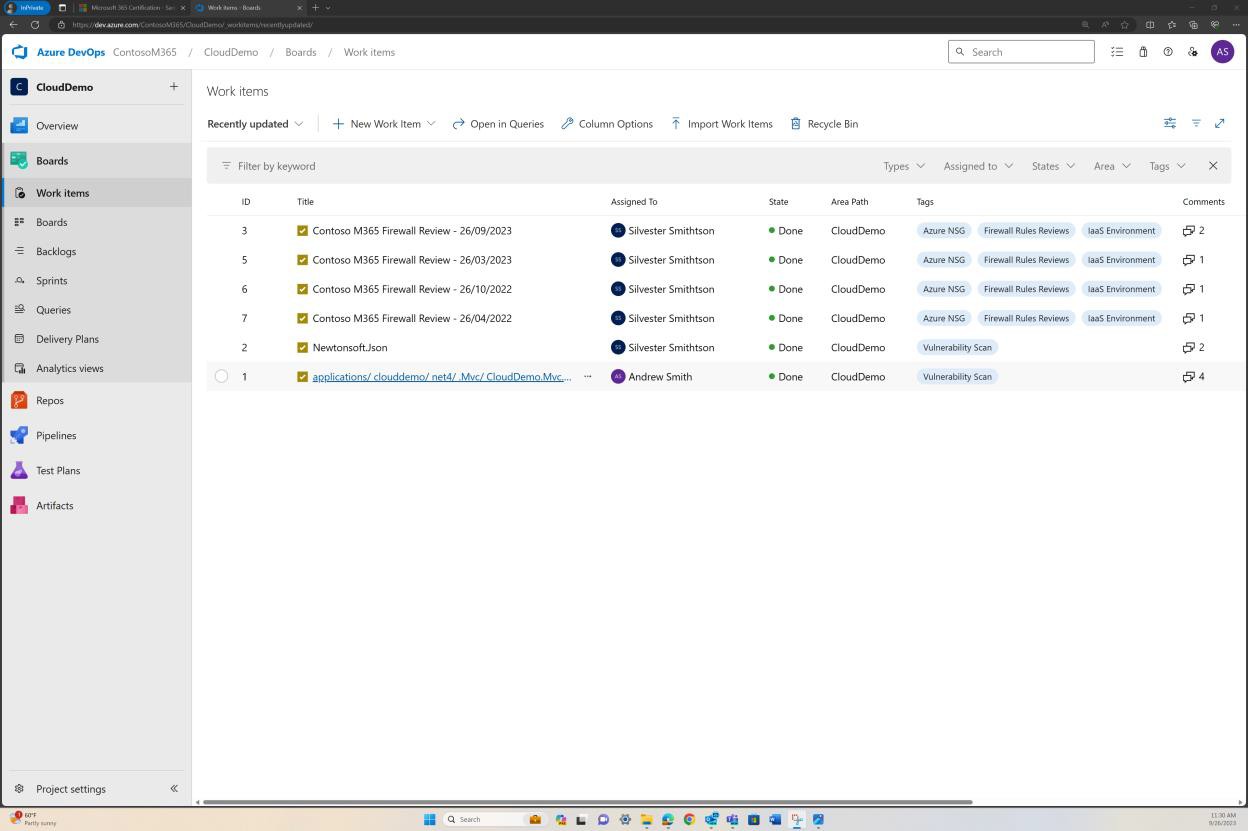Open Queries from the sidebar

click(51, 309)
